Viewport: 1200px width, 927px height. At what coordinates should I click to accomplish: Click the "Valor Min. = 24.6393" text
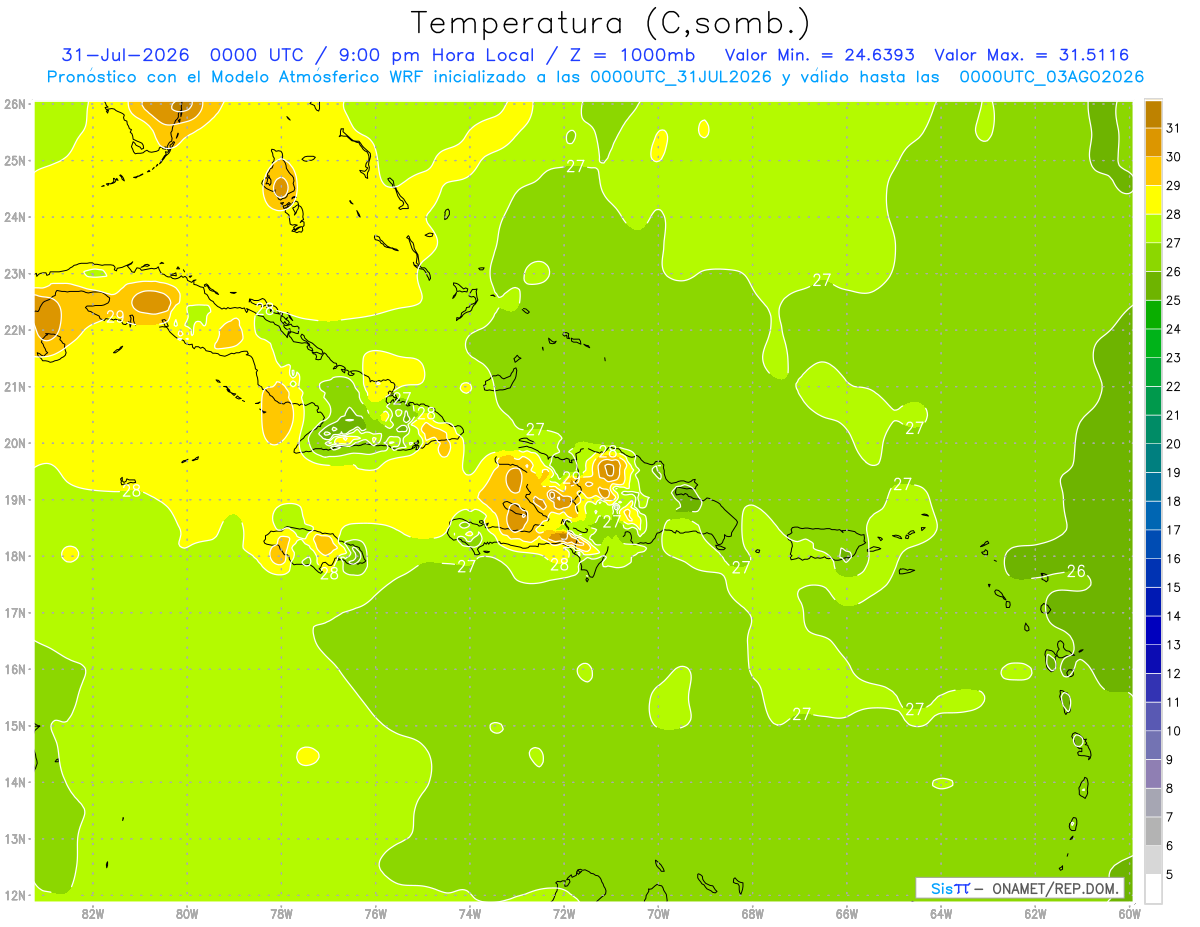pyautogui.click(x=819, y=55)
